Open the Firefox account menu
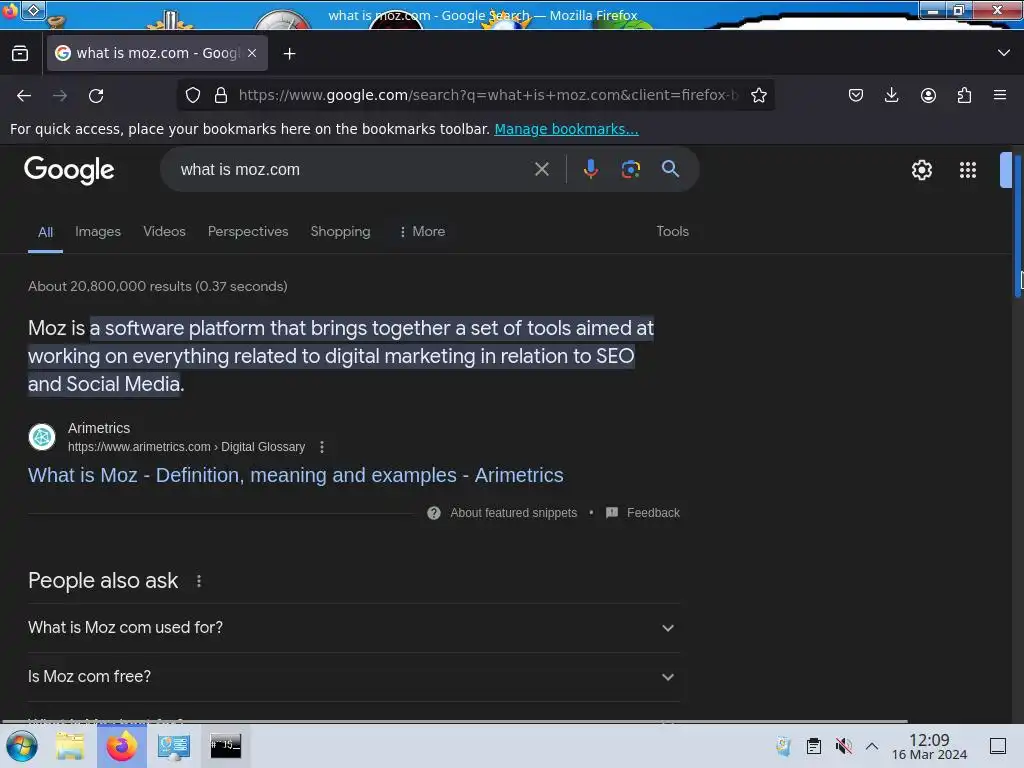The image size is (1024, 768). pyautogui.click(x=928, y=95)
